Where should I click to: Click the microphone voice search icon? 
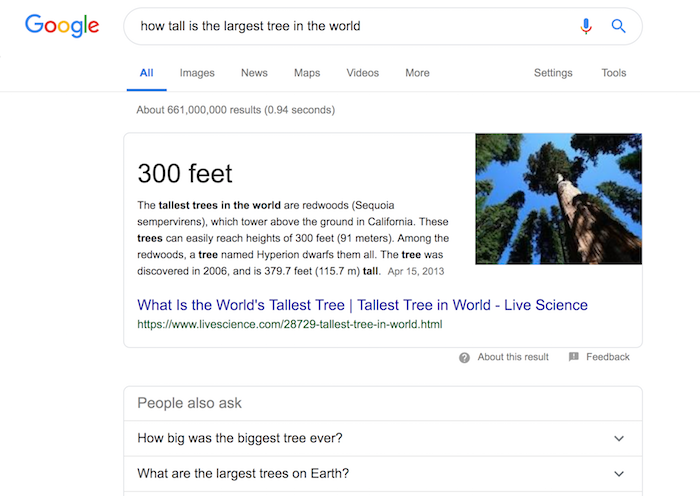[586, 26]
